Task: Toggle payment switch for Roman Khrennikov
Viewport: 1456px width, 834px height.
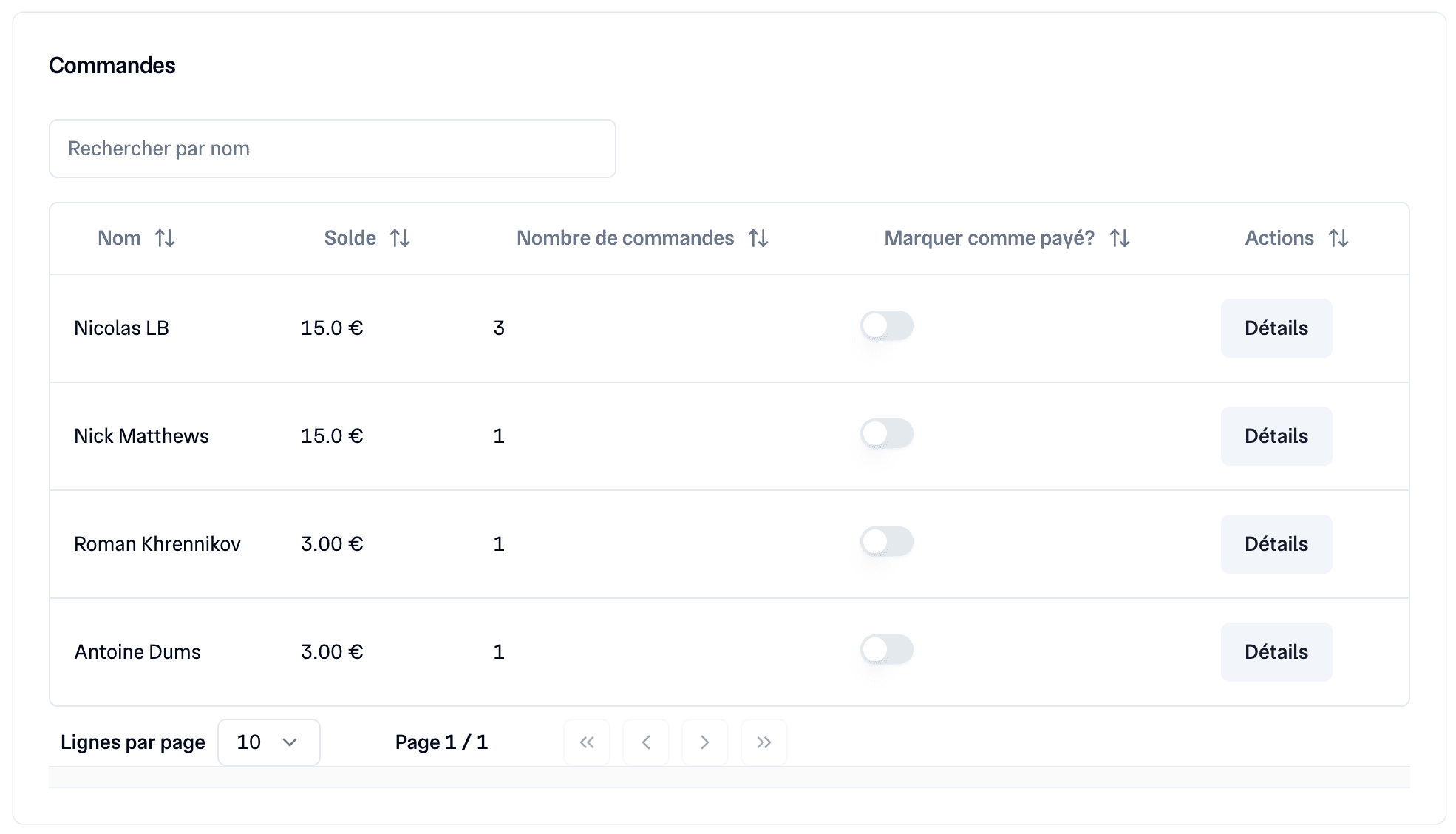Action: pos(886,542)
